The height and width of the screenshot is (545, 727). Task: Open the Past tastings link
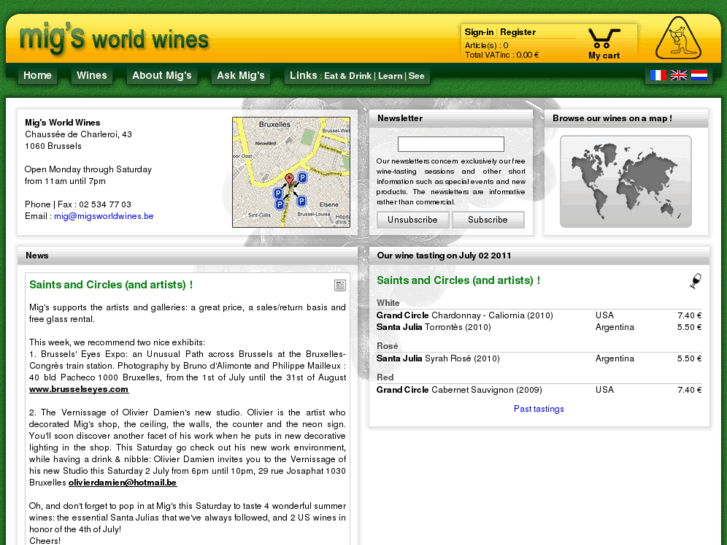[539, 409]
